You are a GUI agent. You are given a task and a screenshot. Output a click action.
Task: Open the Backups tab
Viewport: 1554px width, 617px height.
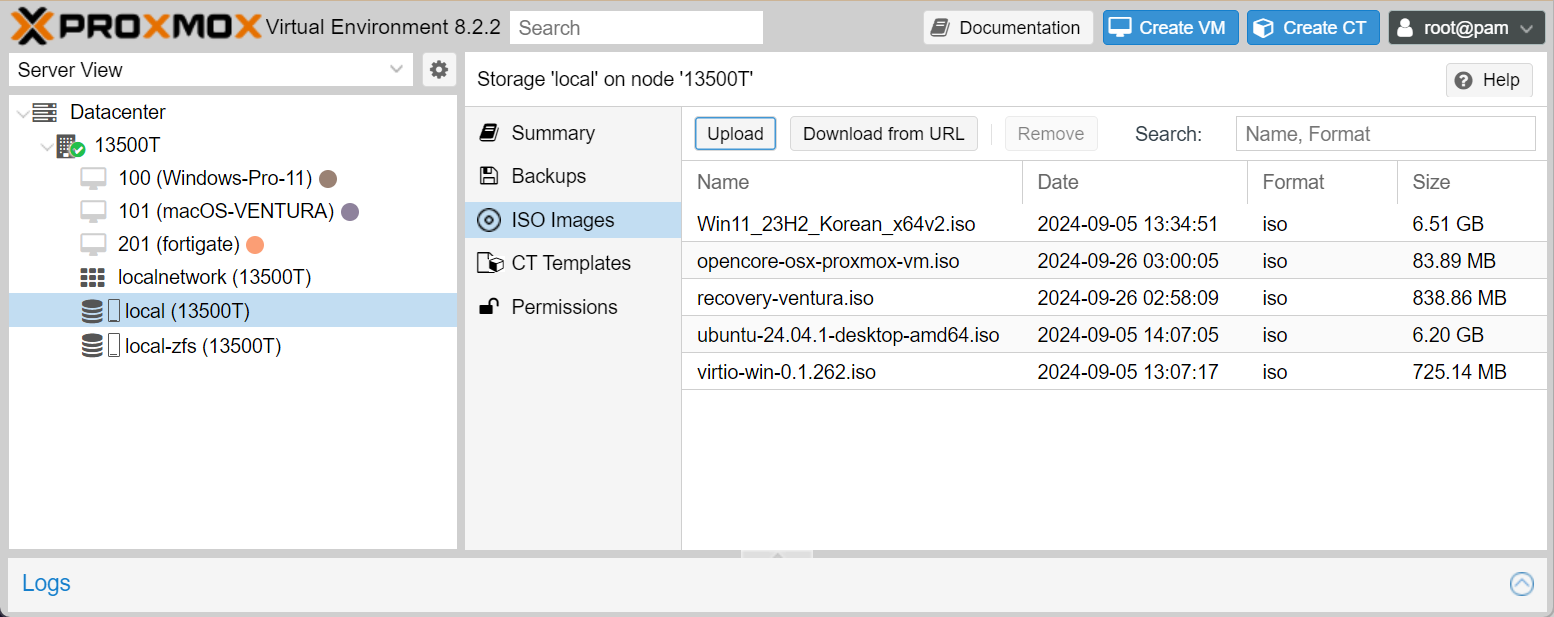pyautogui.click(x=573, y=176)
